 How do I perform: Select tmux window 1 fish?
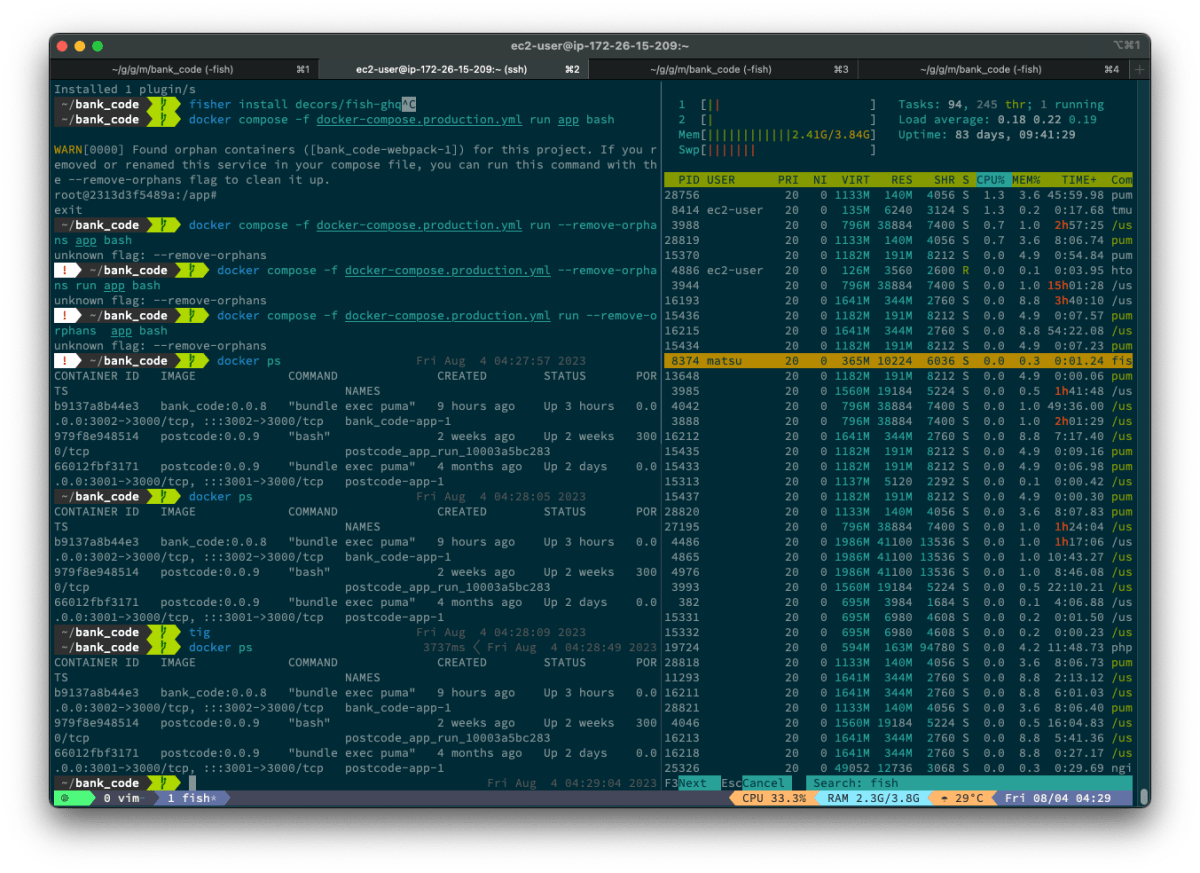[x=189, y=798]
